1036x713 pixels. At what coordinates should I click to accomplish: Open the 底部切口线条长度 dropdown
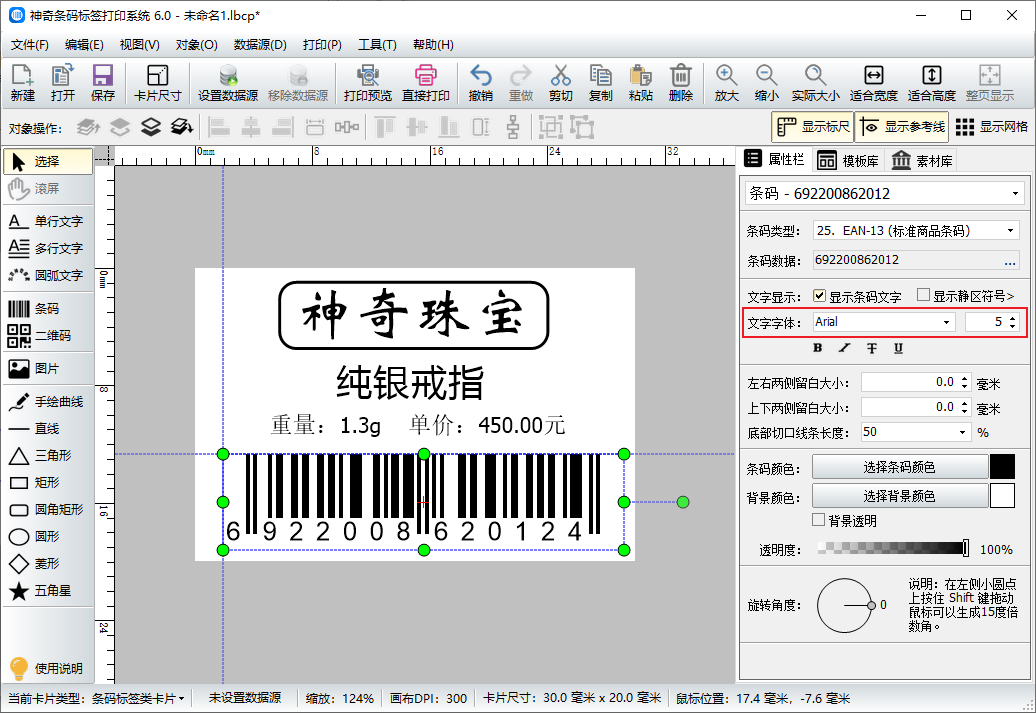(915, 432)
